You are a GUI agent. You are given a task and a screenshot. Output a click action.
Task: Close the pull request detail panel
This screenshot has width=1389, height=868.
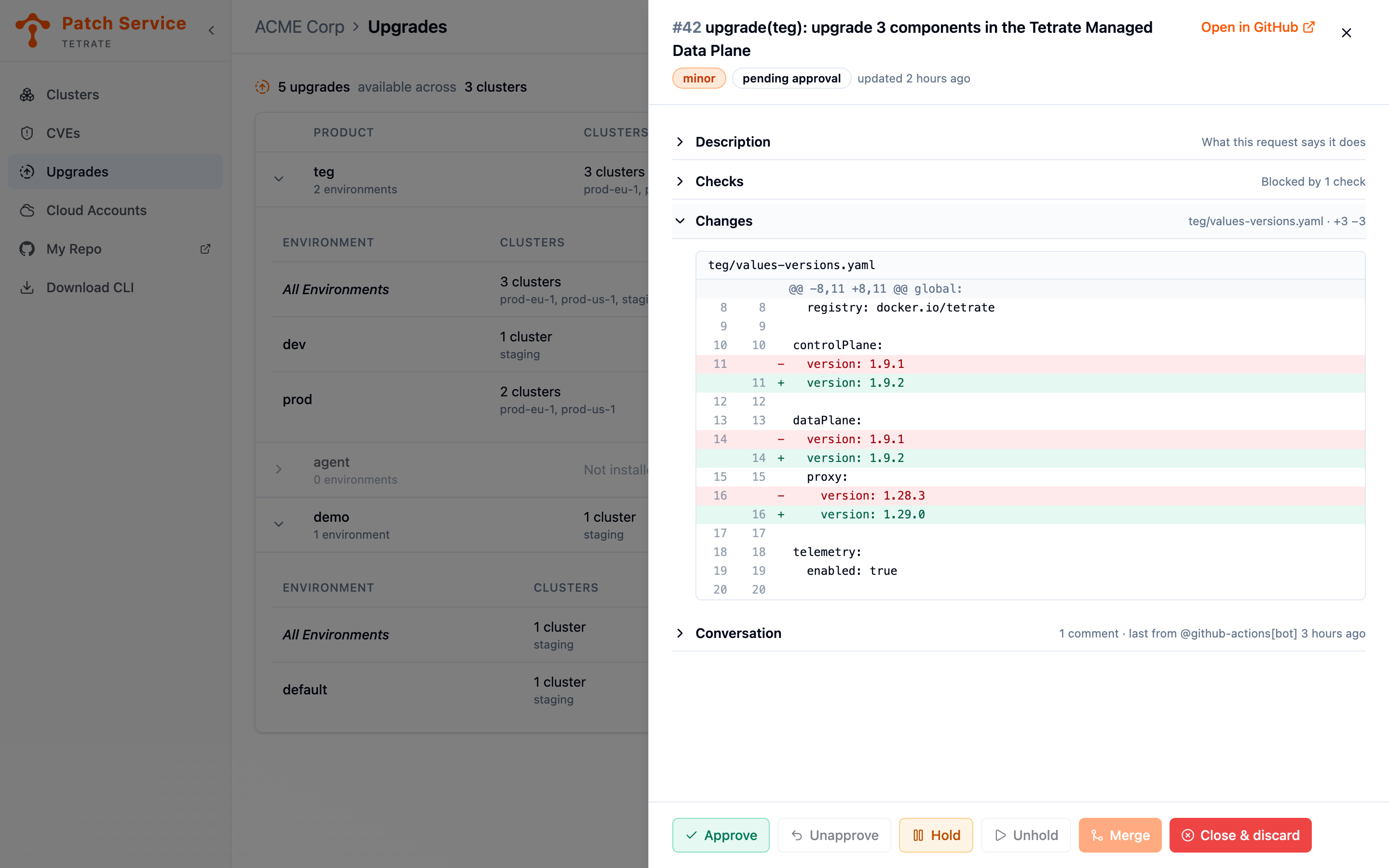(x=1347, y=33)
